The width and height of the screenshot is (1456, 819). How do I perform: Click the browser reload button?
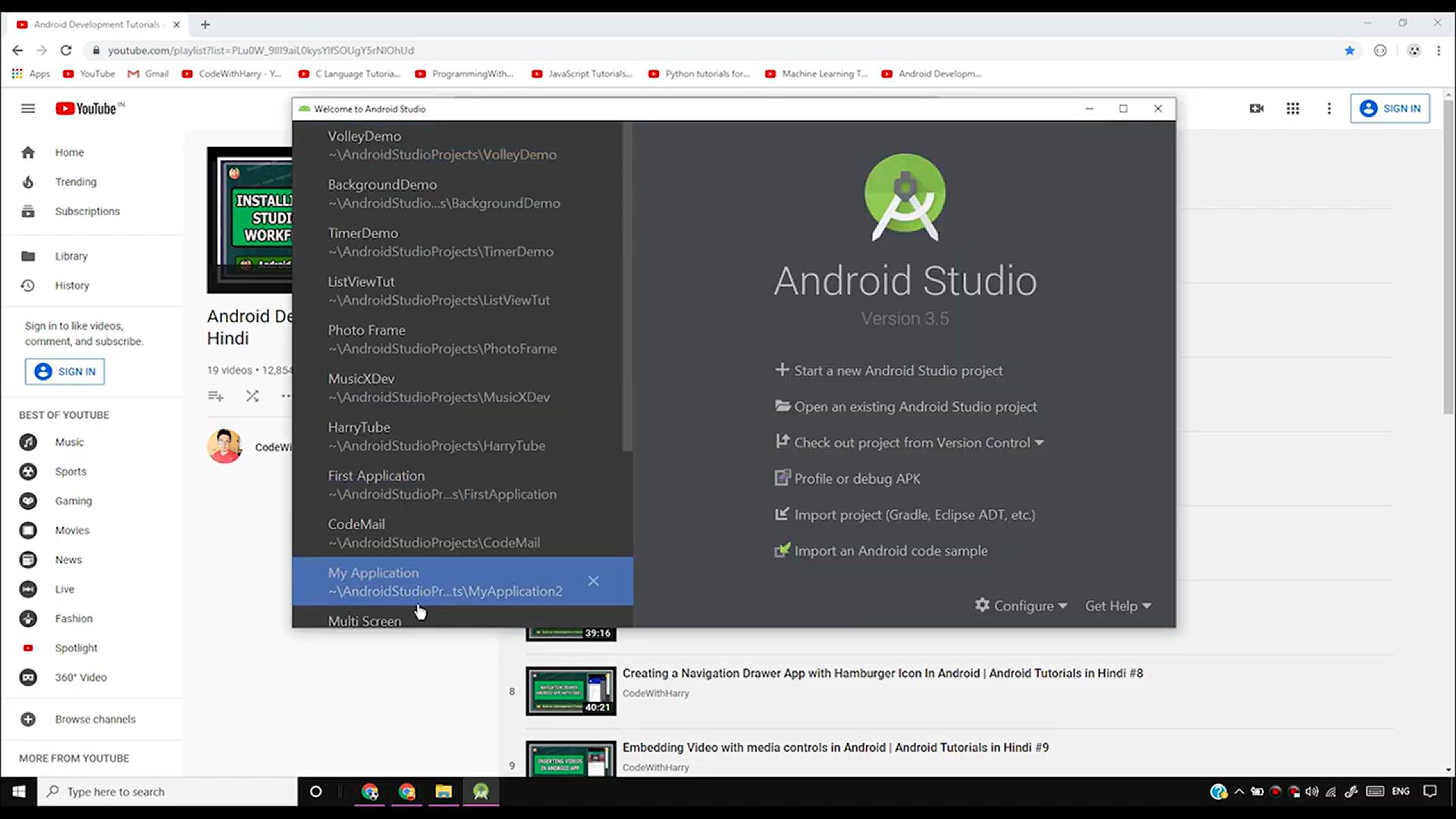click(66, 50)
